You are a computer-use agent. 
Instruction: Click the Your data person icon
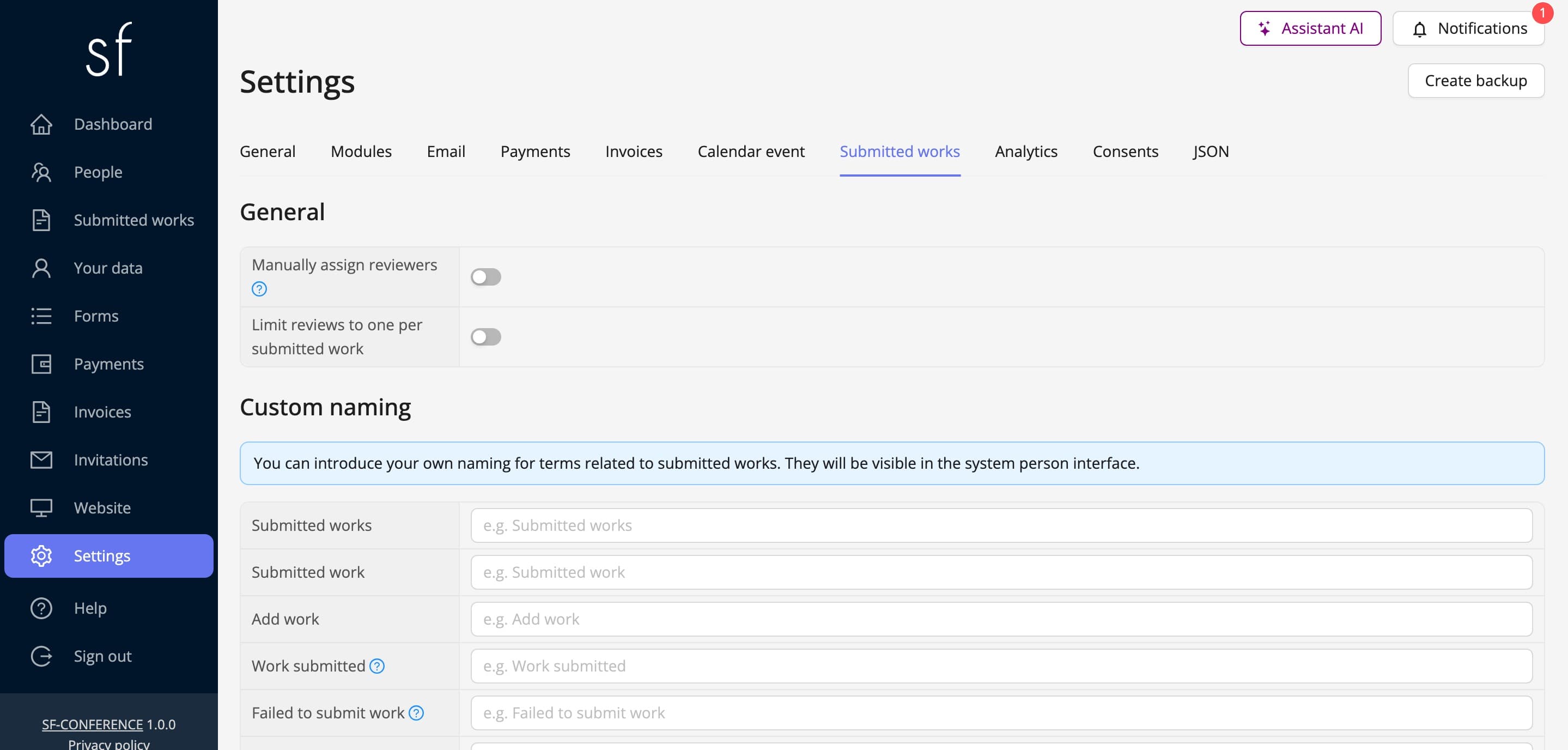pyautogui.click(x=41, y=269)
